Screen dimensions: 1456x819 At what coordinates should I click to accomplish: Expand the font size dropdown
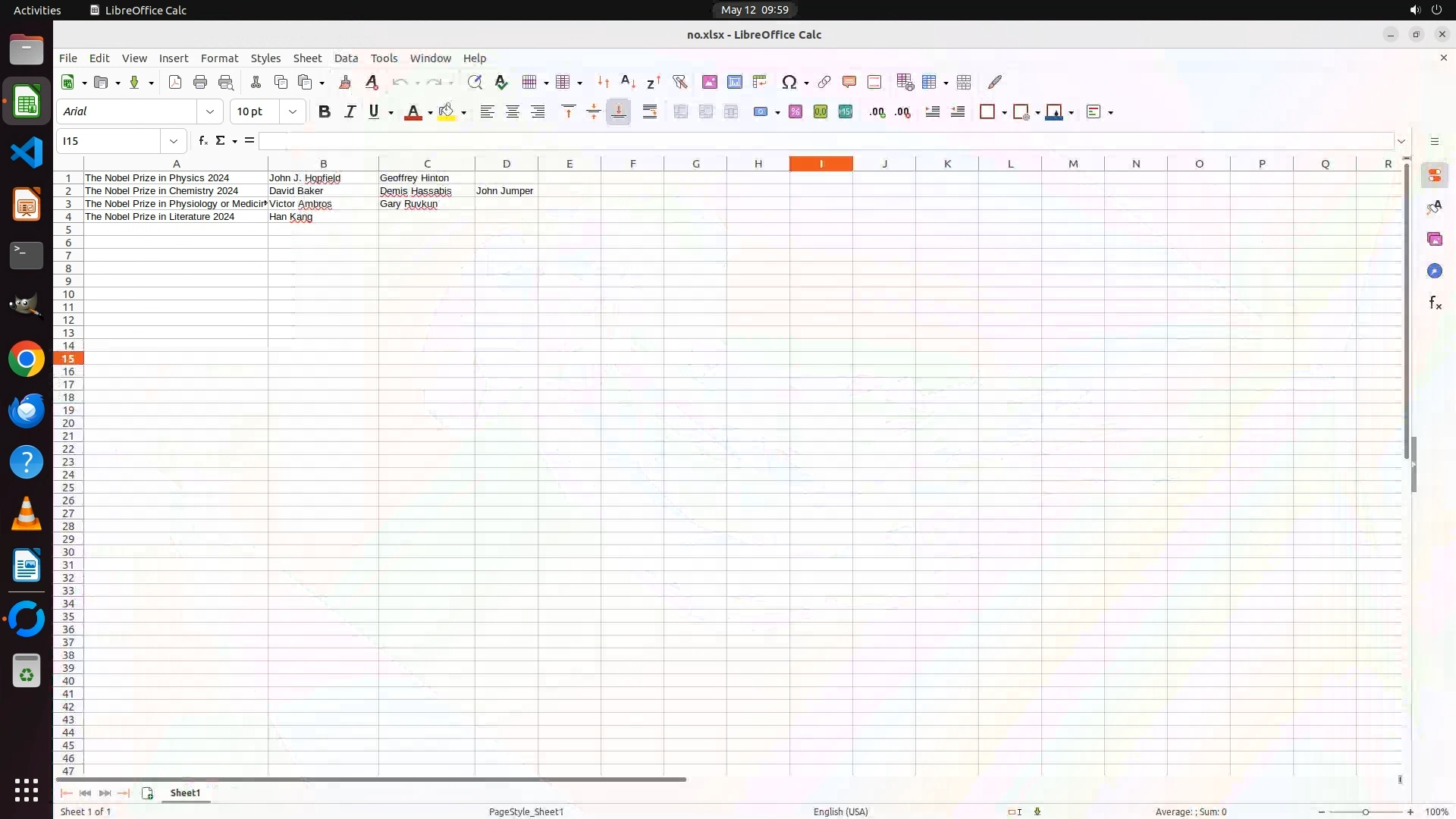[293, 111]
